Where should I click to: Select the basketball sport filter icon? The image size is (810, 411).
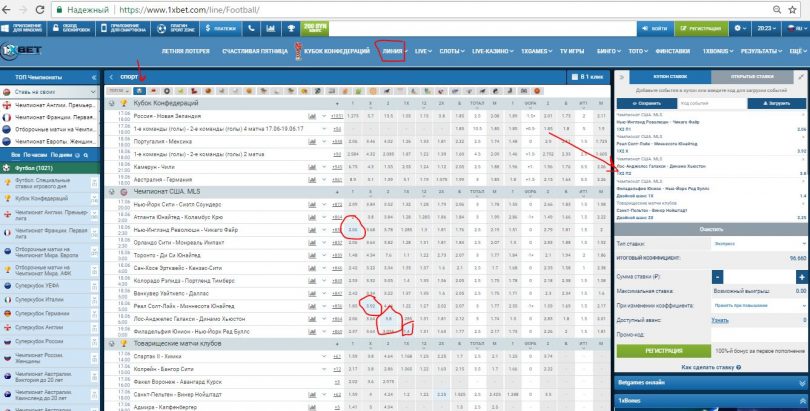click(x=208, y=91)
